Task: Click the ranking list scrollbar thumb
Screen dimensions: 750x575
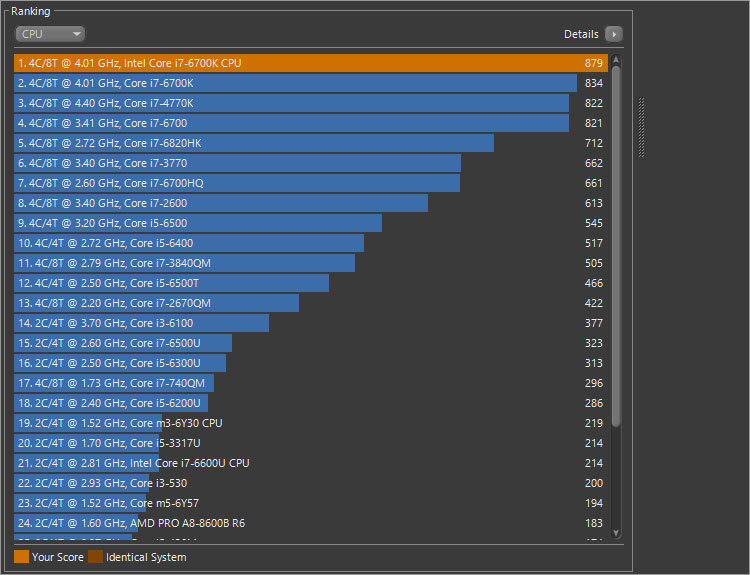Action: click(x=616, y=246)
